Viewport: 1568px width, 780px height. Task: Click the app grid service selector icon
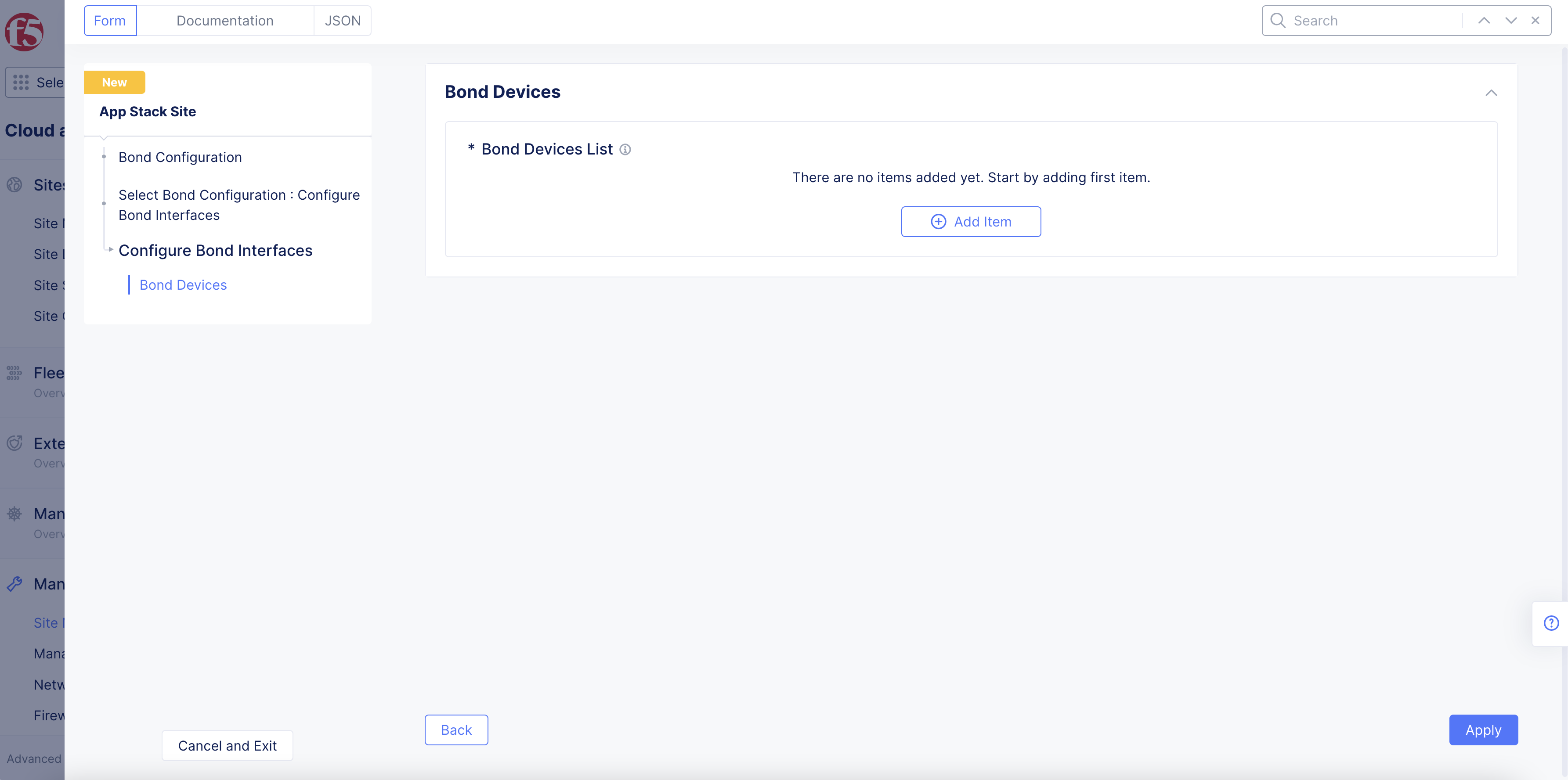pyautogui.click(x=21, y=83)
